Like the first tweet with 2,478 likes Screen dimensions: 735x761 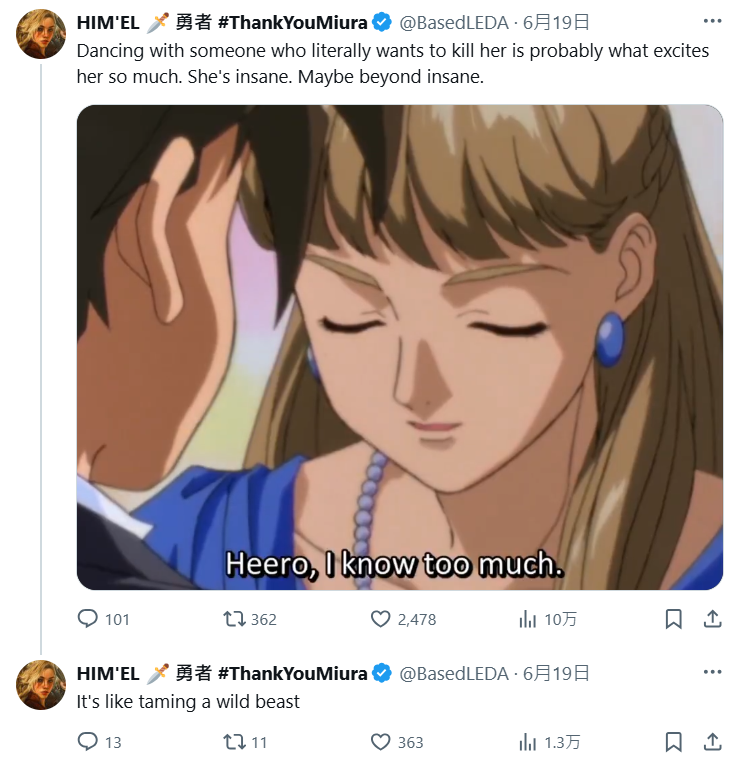coord(380,619)
